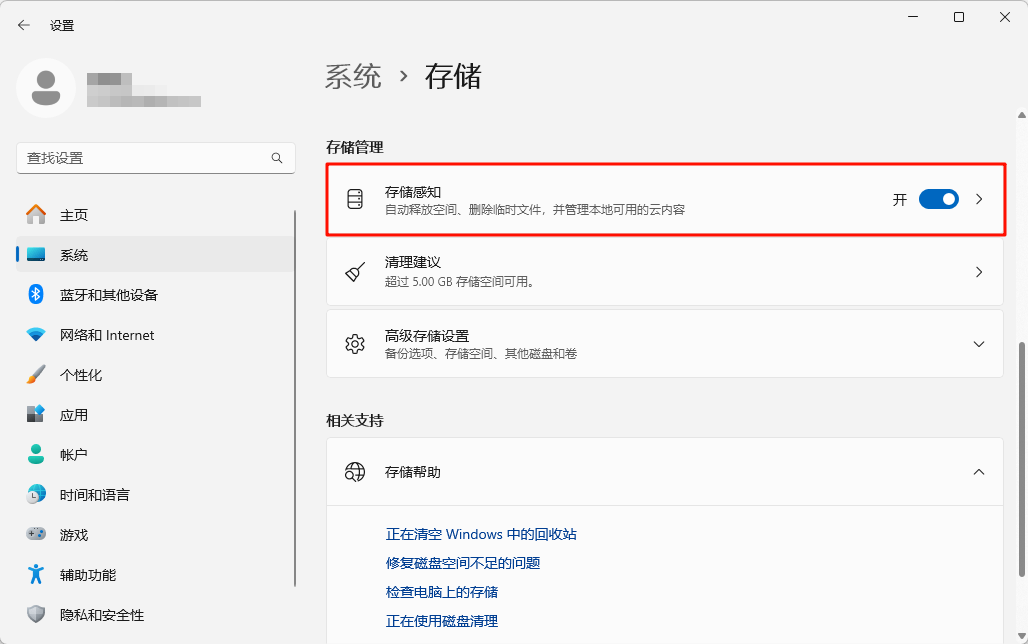
Task: Click the 隐私和安全性 shield icon
Action: 36,615
